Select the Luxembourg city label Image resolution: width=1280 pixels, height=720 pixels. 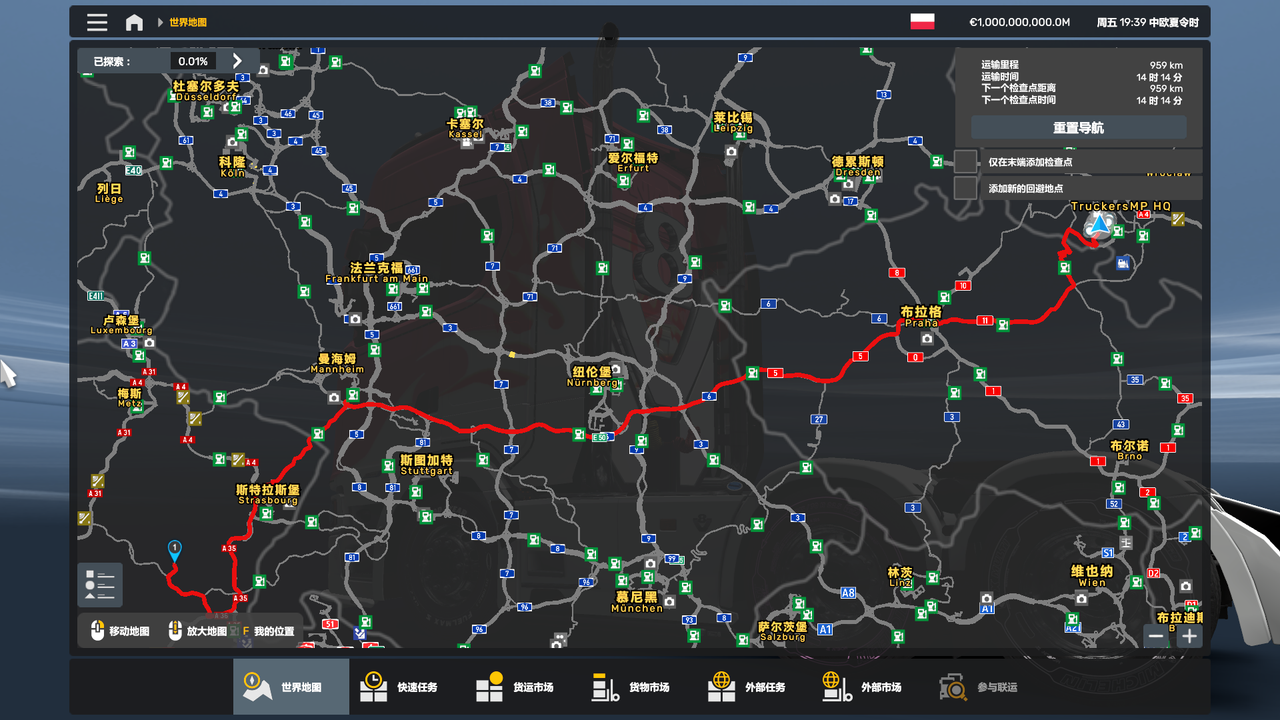point(121,325)
